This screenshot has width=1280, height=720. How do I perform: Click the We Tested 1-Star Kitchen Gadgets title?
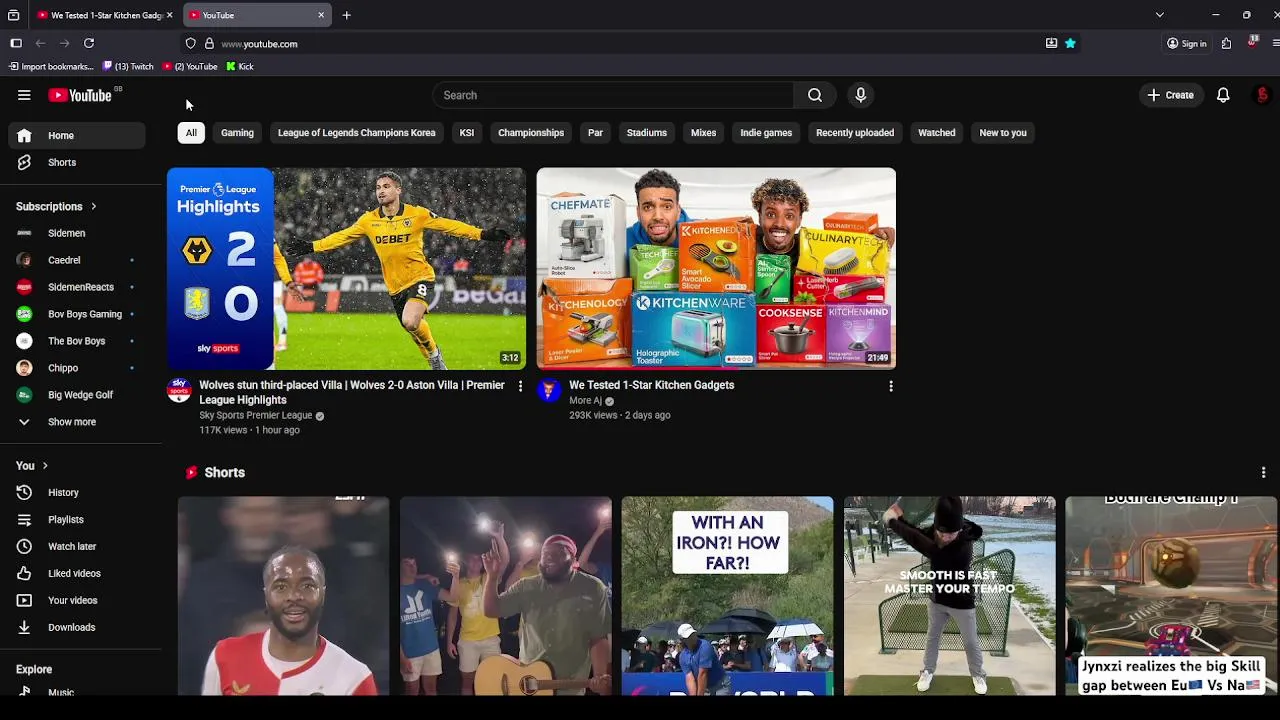click(652, 385)
